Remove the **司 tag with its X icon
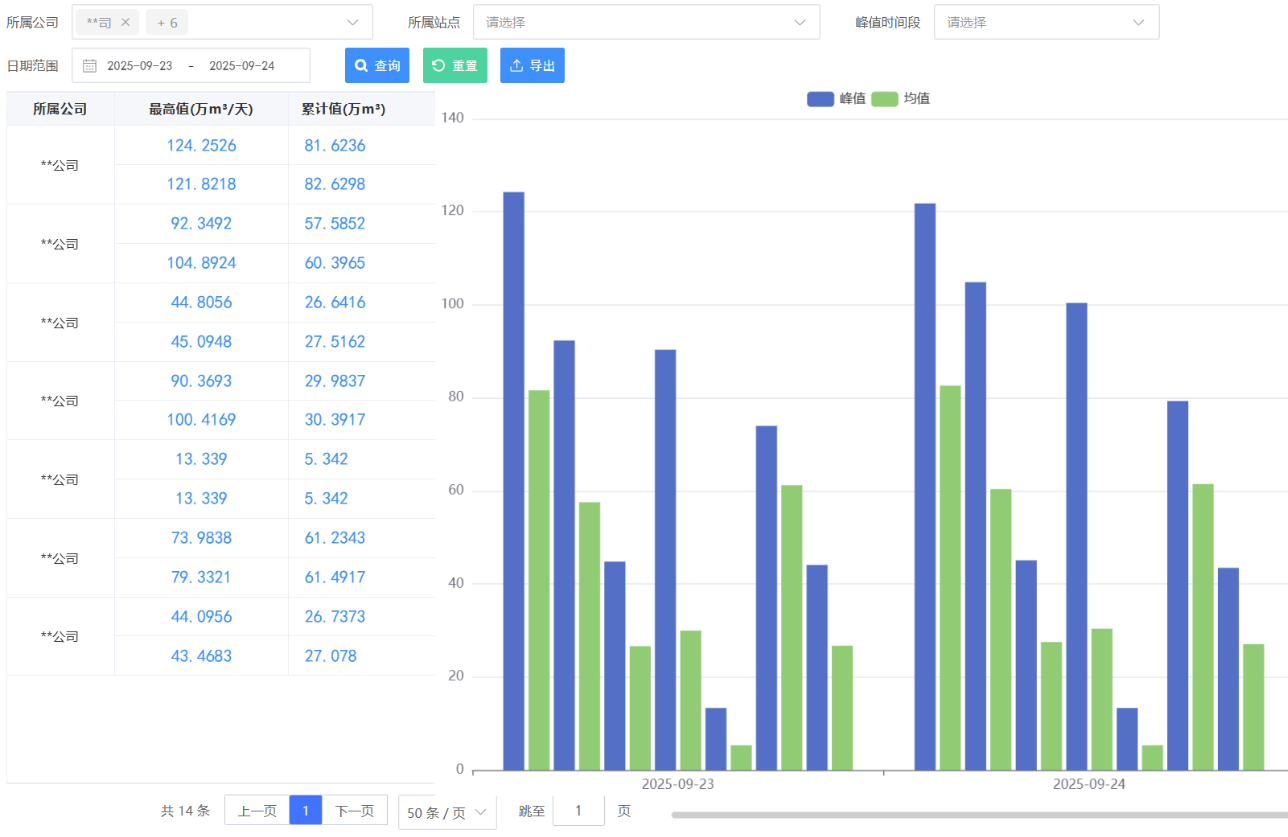1288x837 pixels. pyautogui.click(x=125, y=22)
